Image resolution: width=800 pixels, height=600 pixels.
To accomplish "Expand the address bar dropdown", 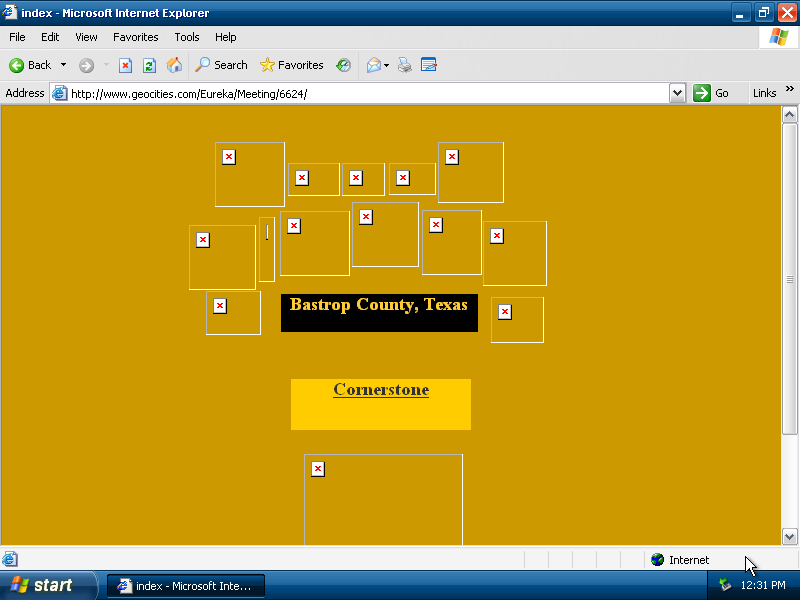I will [677, 93].
